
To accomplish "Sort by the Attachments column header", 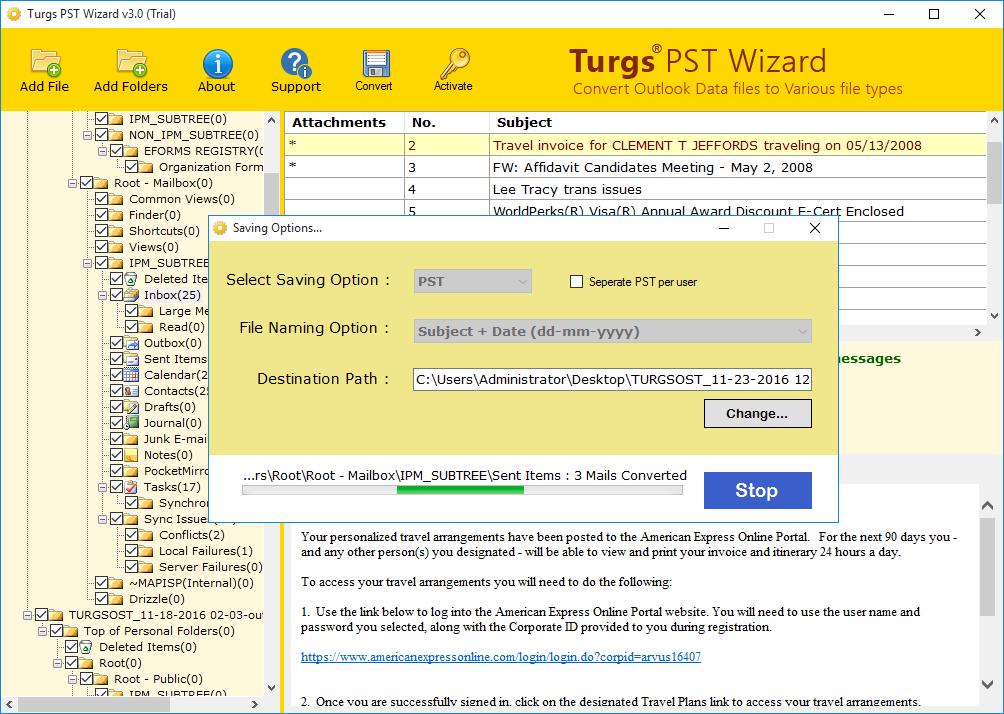I will pyautogui.click(x=344, y=122).
